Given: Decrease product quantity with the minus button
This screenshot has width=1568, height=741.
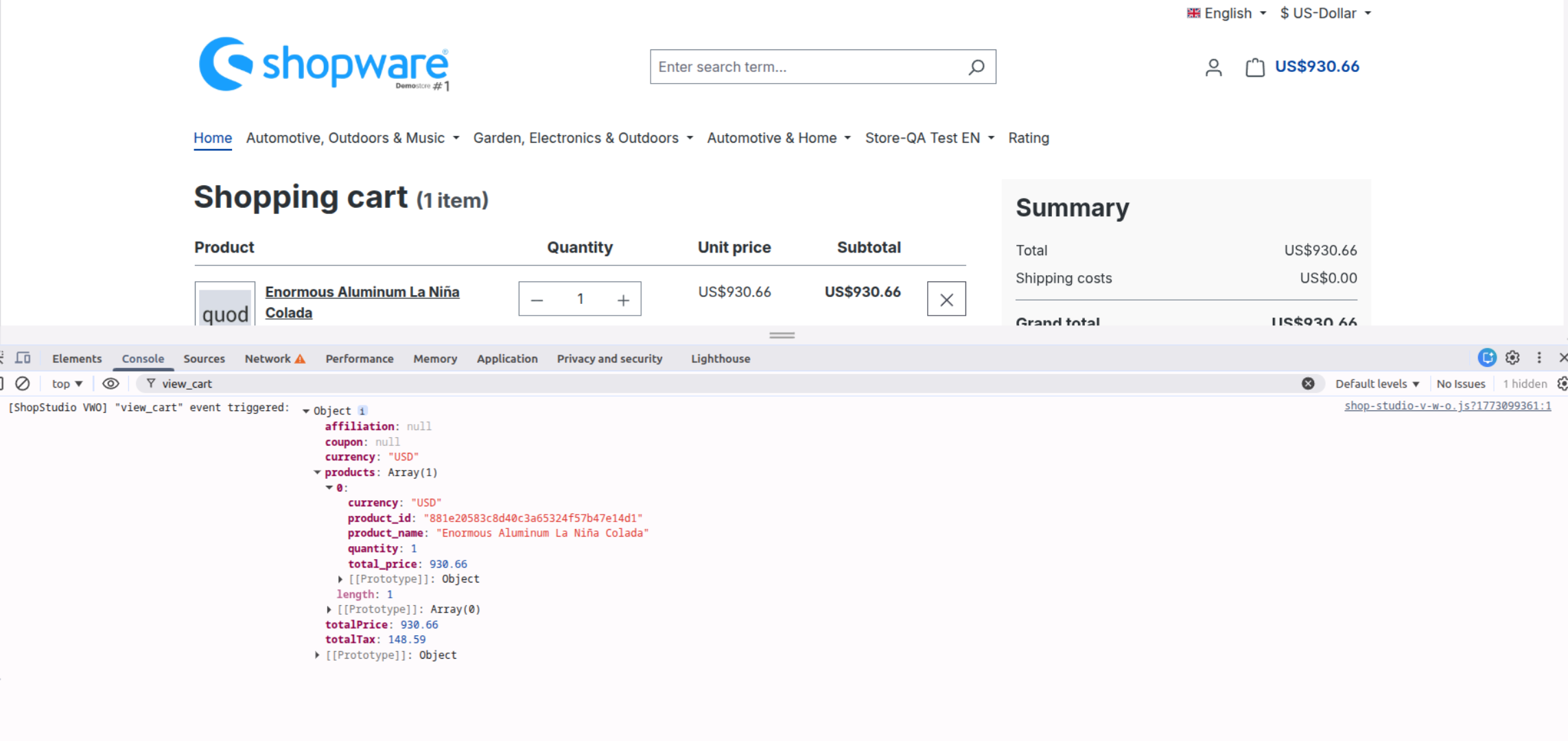Looking at the screenshot, I should (537, 300).
